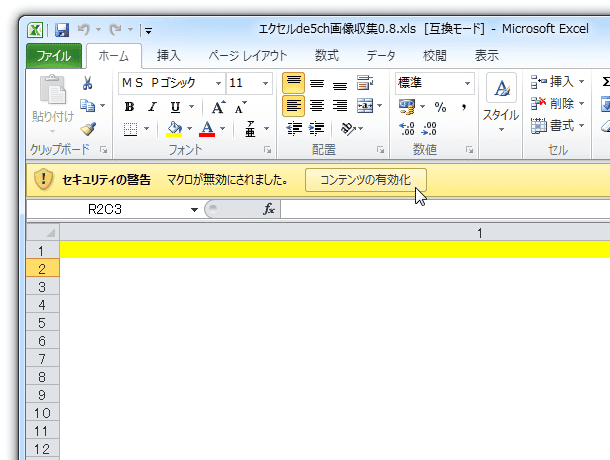Click the percent style icon
The image size is (610, 460).
440,107
